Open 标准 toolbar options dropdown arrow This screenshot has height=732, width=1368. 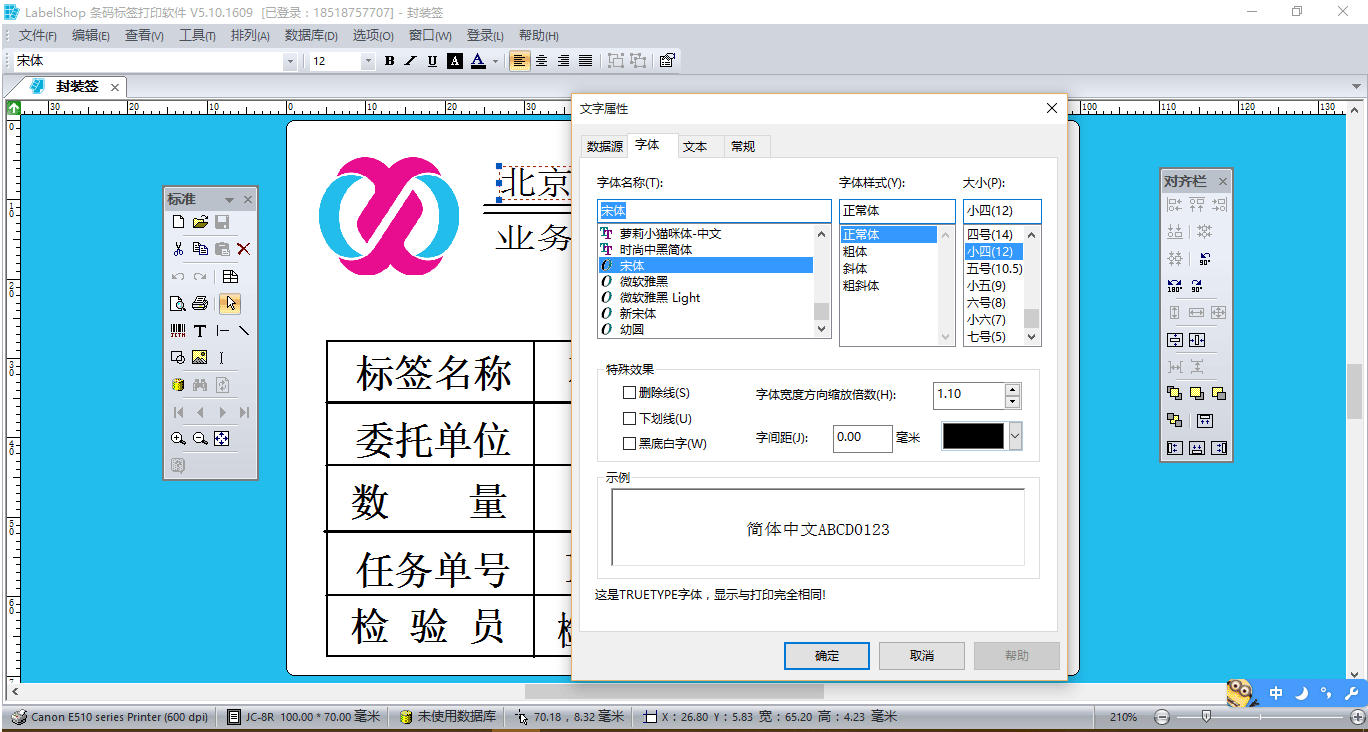pyautogui.click(x=229, y=200)
